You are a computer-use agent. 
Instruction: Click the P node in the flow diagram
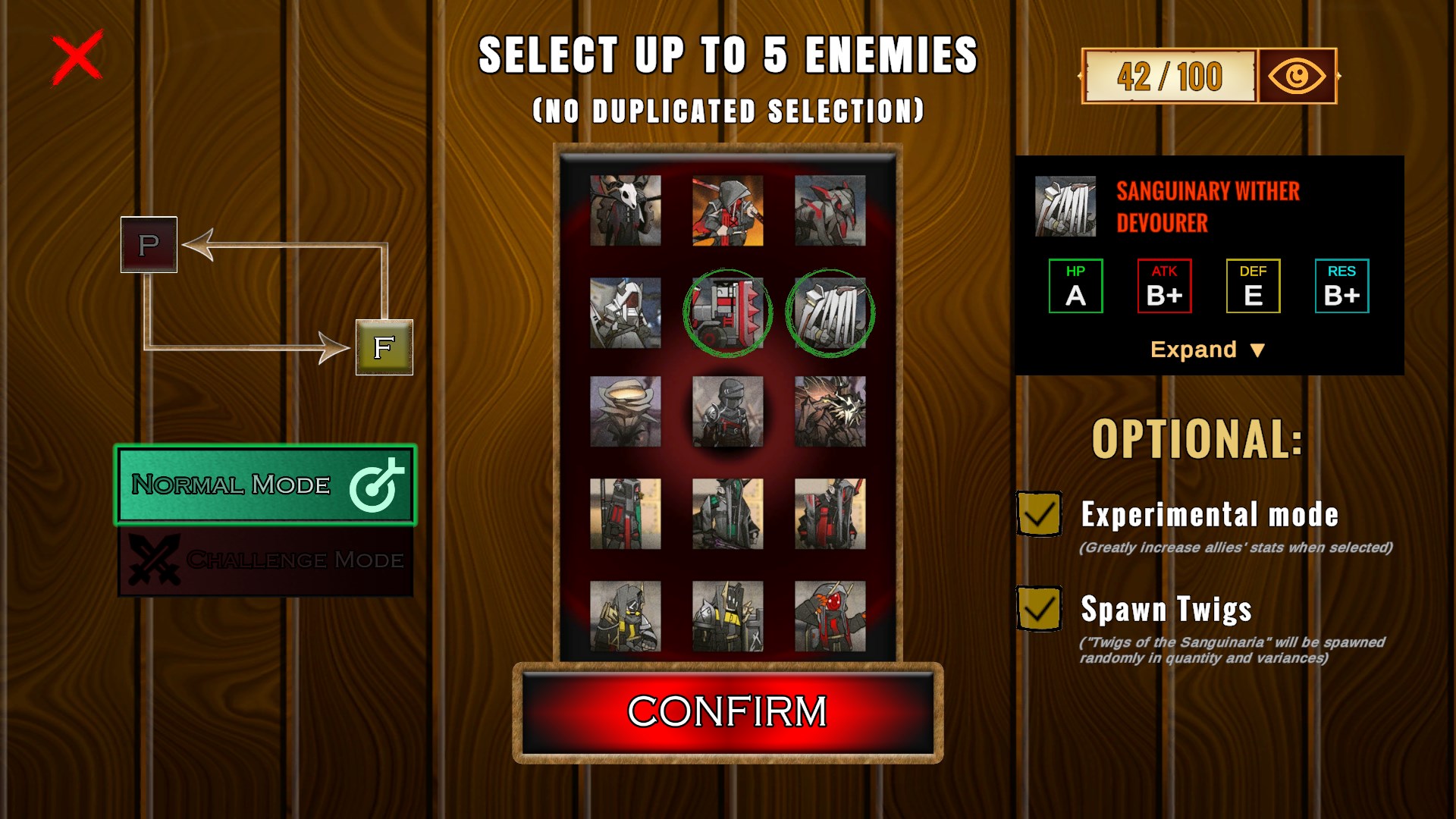click(149, 245)
